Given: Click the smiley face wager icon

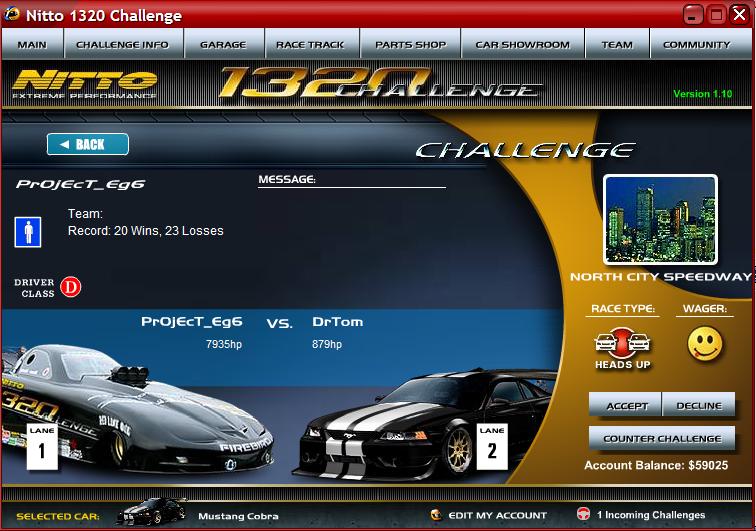Looking at the screenshot, I should [705, 343].
